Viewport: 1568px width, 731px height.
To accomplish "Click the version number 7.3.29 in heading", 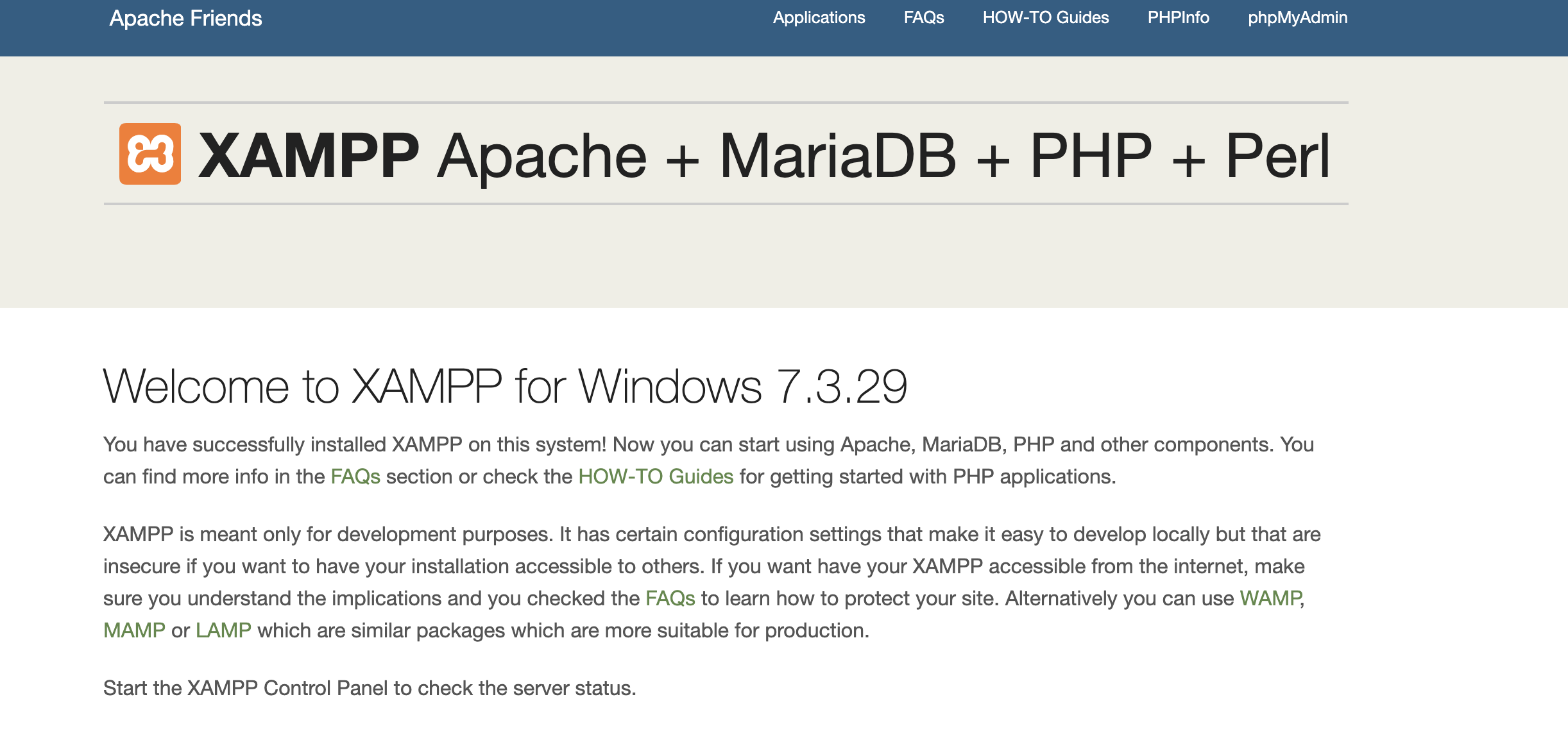I will coord(841,387).
